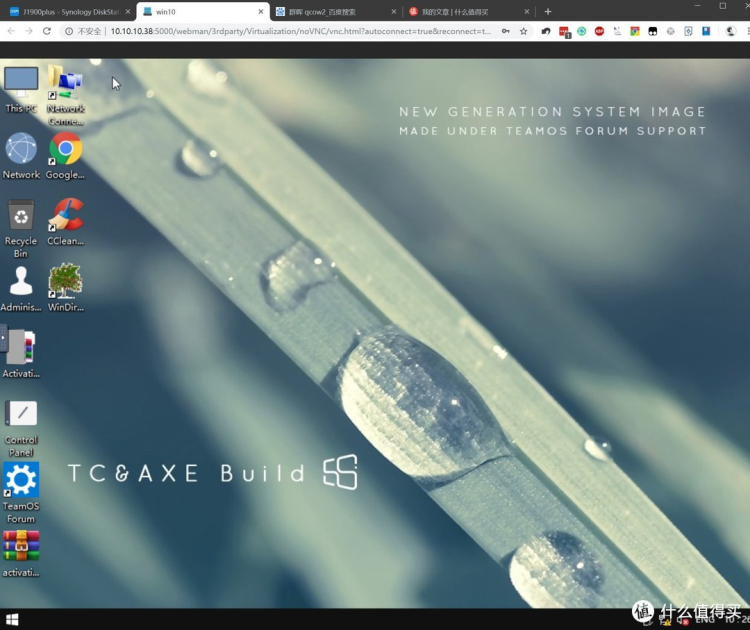Open the Recycle Bin
This screenshot has height=630, width=750.
(21, 229)
